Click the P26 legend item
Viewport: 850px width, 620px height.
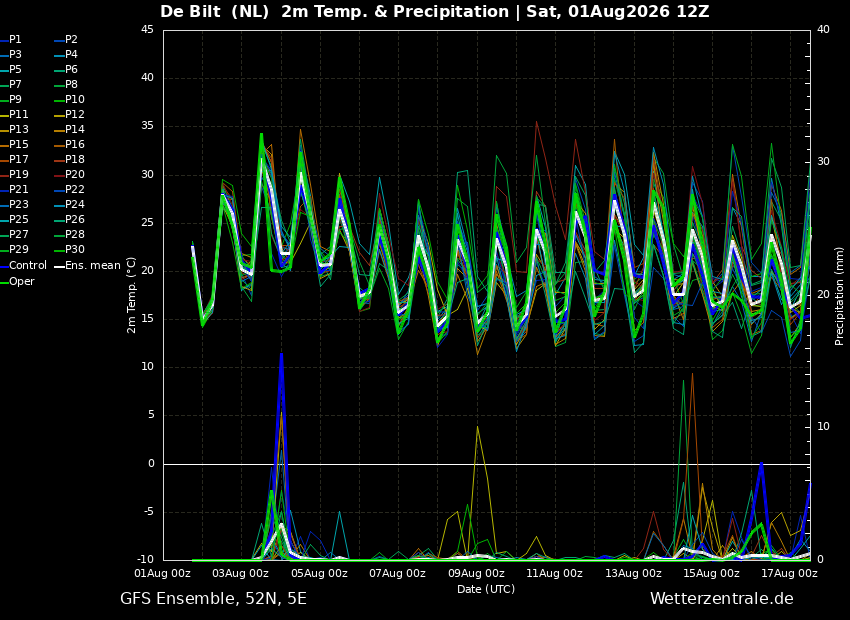click(x=70, y=219)
